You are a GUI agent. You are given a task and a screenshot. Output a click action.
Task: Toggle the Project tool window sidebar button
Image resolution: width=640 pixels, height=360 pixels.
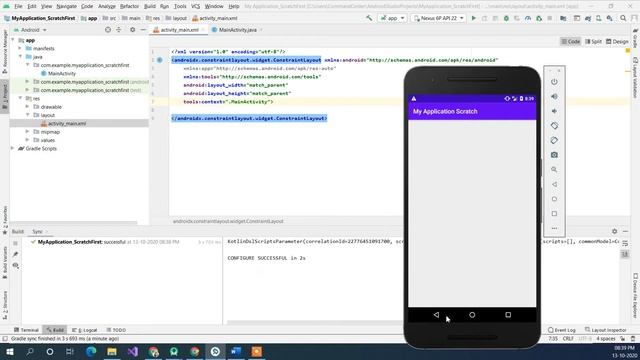tap(5, 96)
